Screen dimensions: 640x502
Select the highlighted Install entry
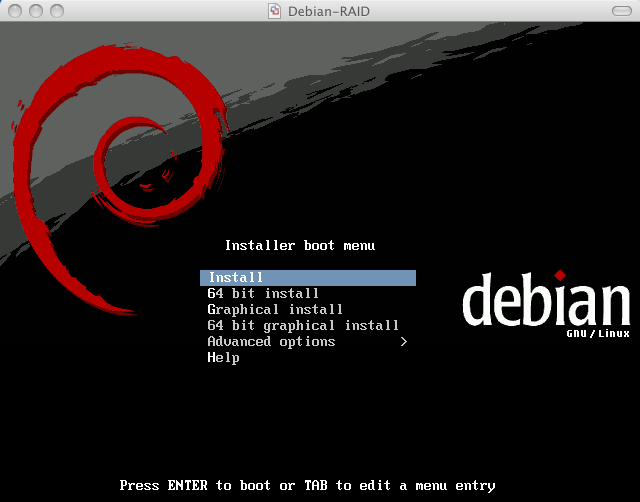tap(307, 278)
